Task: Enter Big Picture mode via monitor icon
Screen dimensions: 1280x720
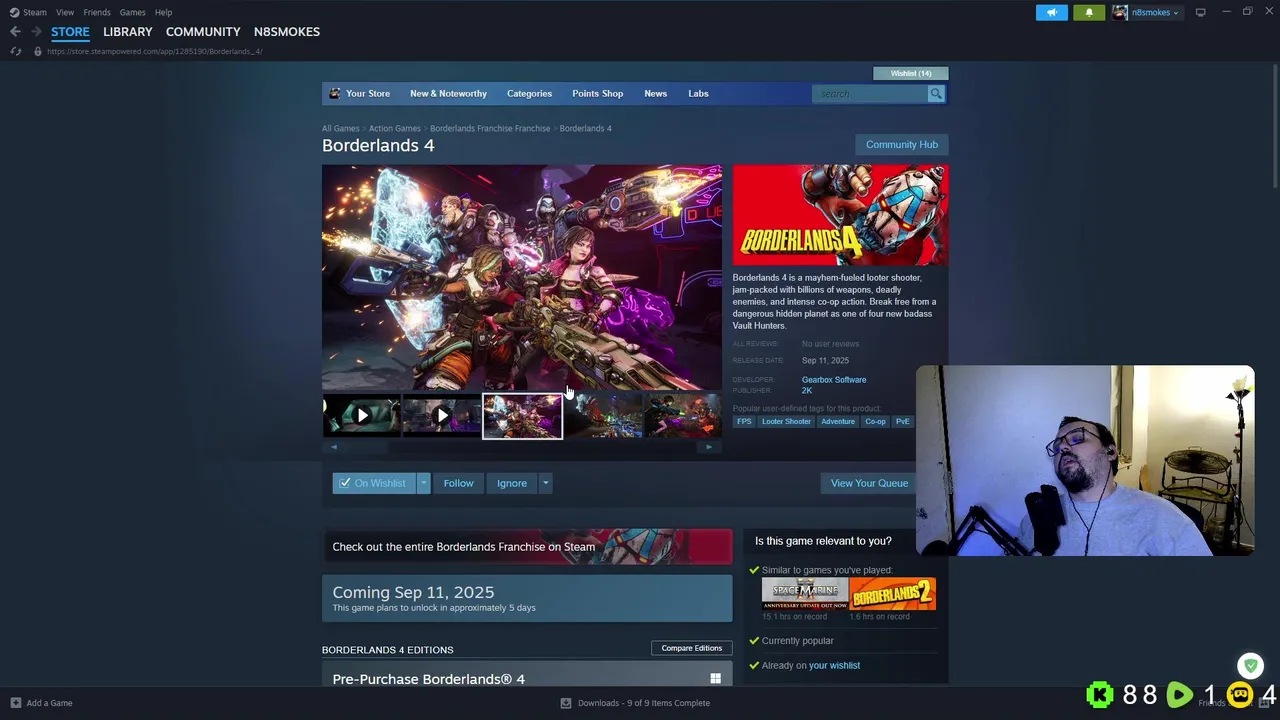Action: (x=1200, y=12)
